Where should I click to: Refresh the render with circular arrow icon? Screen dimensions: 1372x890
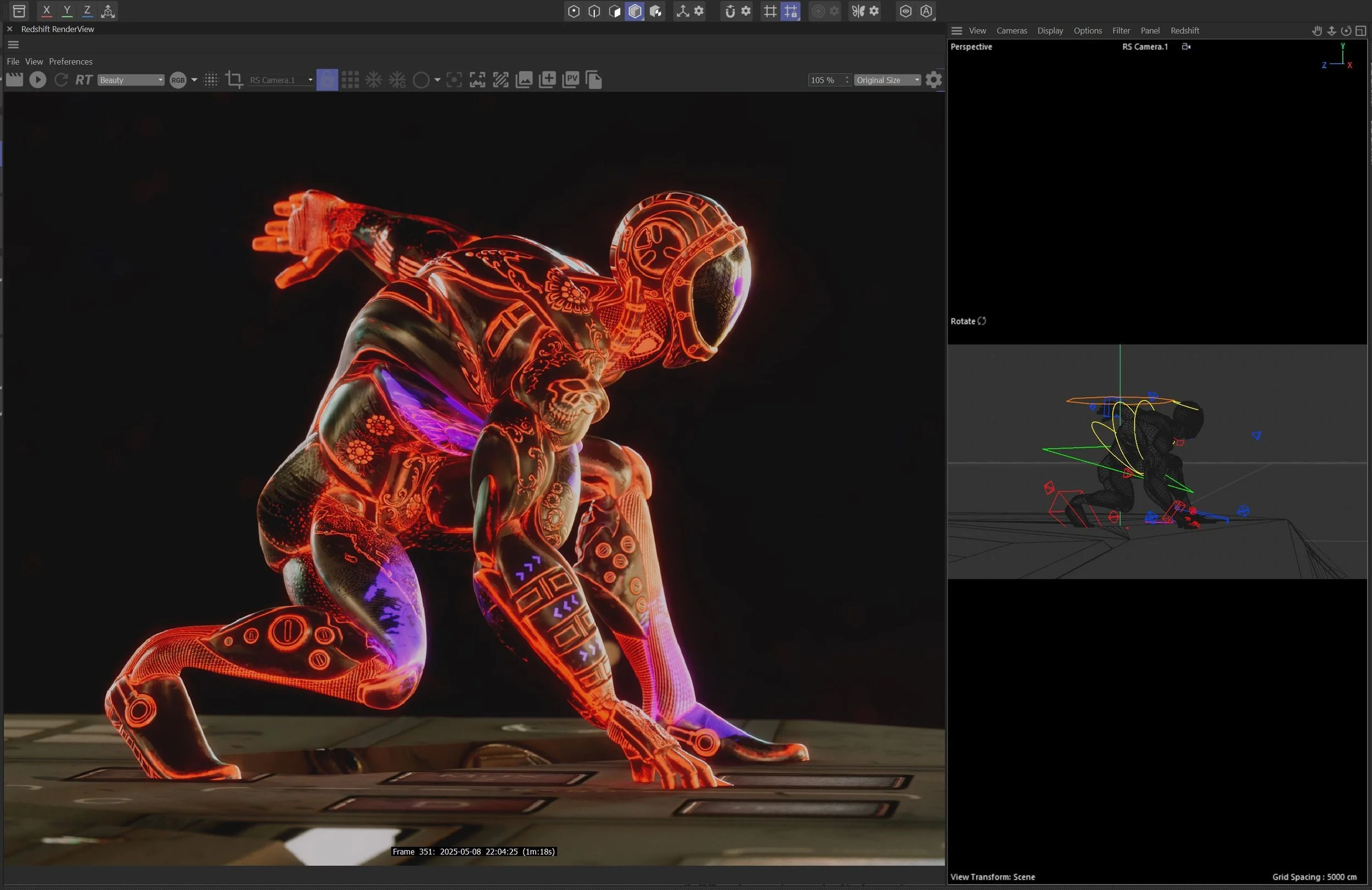[61, 80]
